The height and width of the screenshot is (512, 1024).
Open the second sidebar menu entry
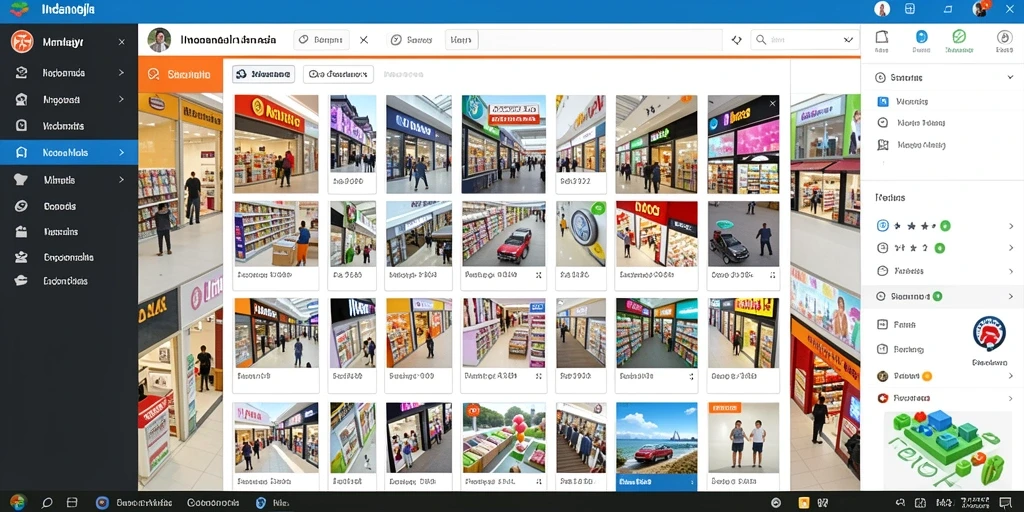click(69, 72)
